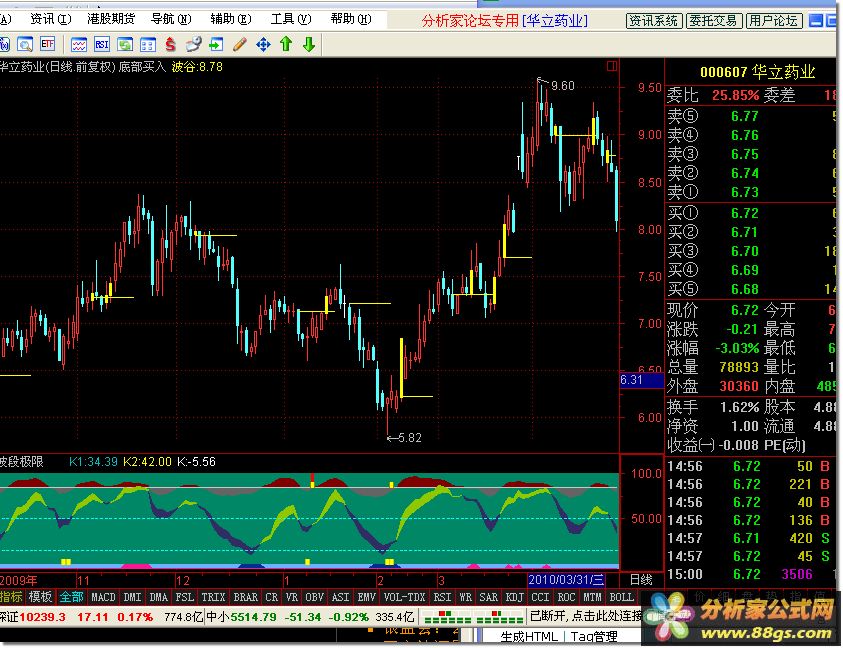Click the magnifier search window icon

[x=25, y=45]
